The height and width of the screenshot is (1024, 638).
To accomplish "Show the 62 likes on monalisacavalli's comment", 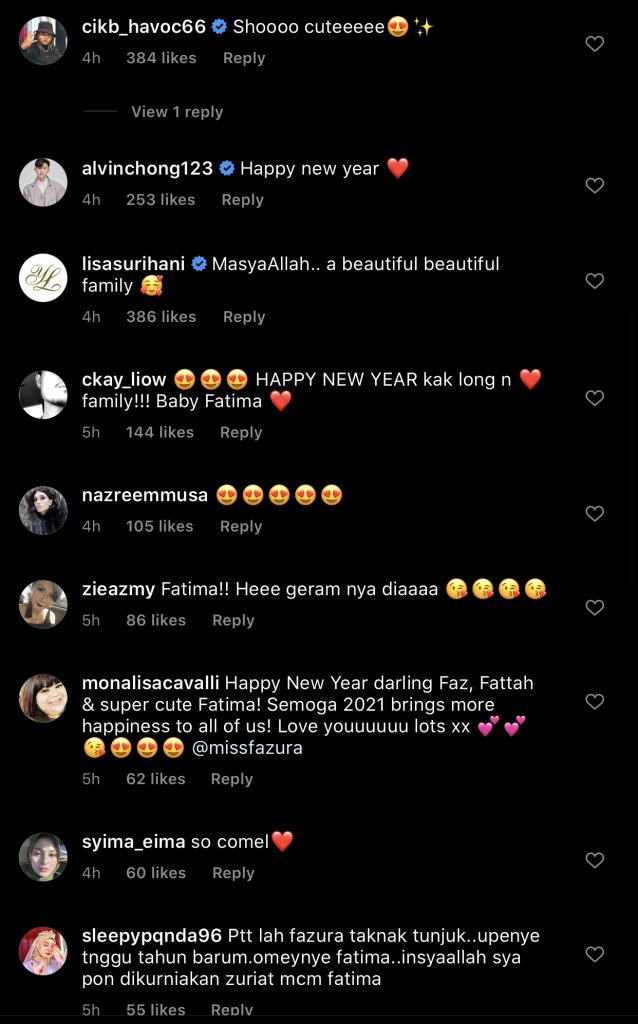I will pos(155,779).
